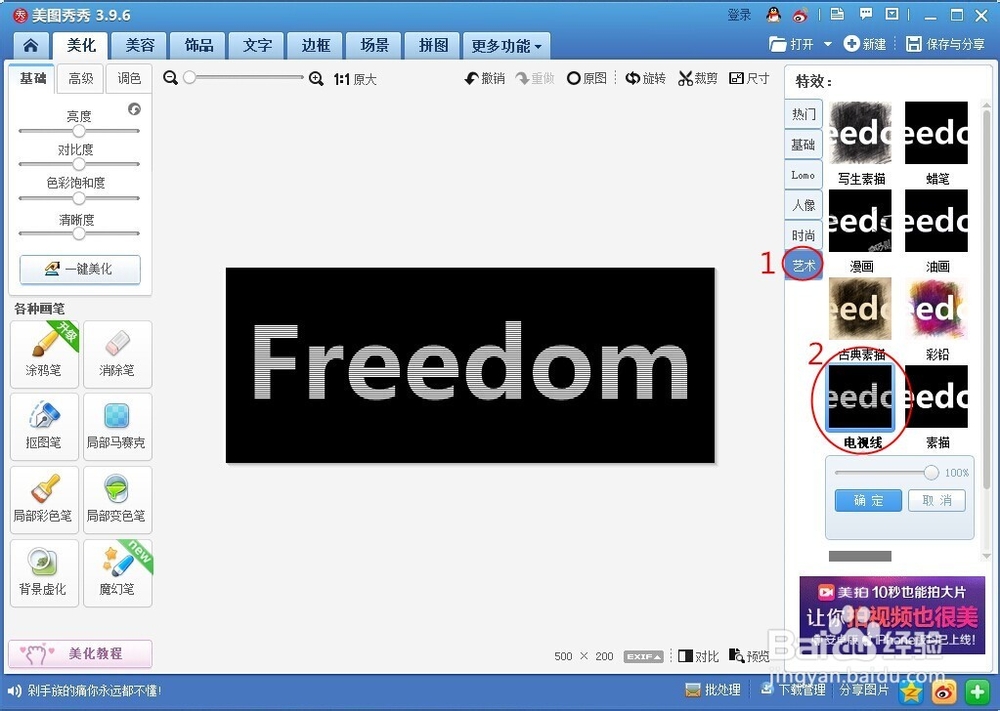1000x711 pixels.
Task: Apply the 蜡笔 effect thumbnail
Action: [936, 133]
